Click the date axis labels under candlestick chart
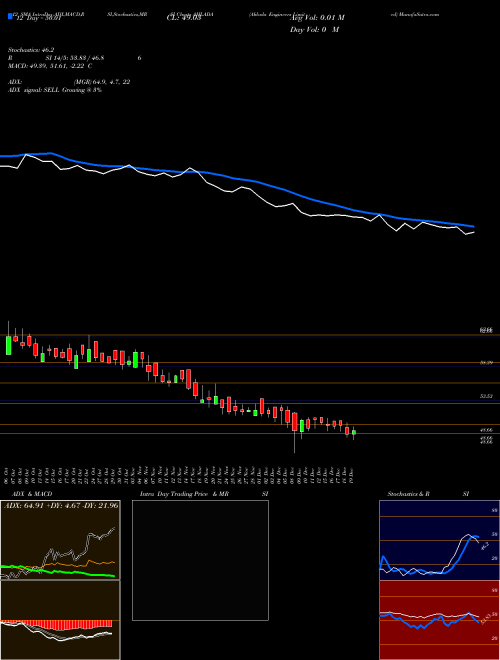Image resolution: width=500 pixels, height=660 pixels. tap(180, 476)
